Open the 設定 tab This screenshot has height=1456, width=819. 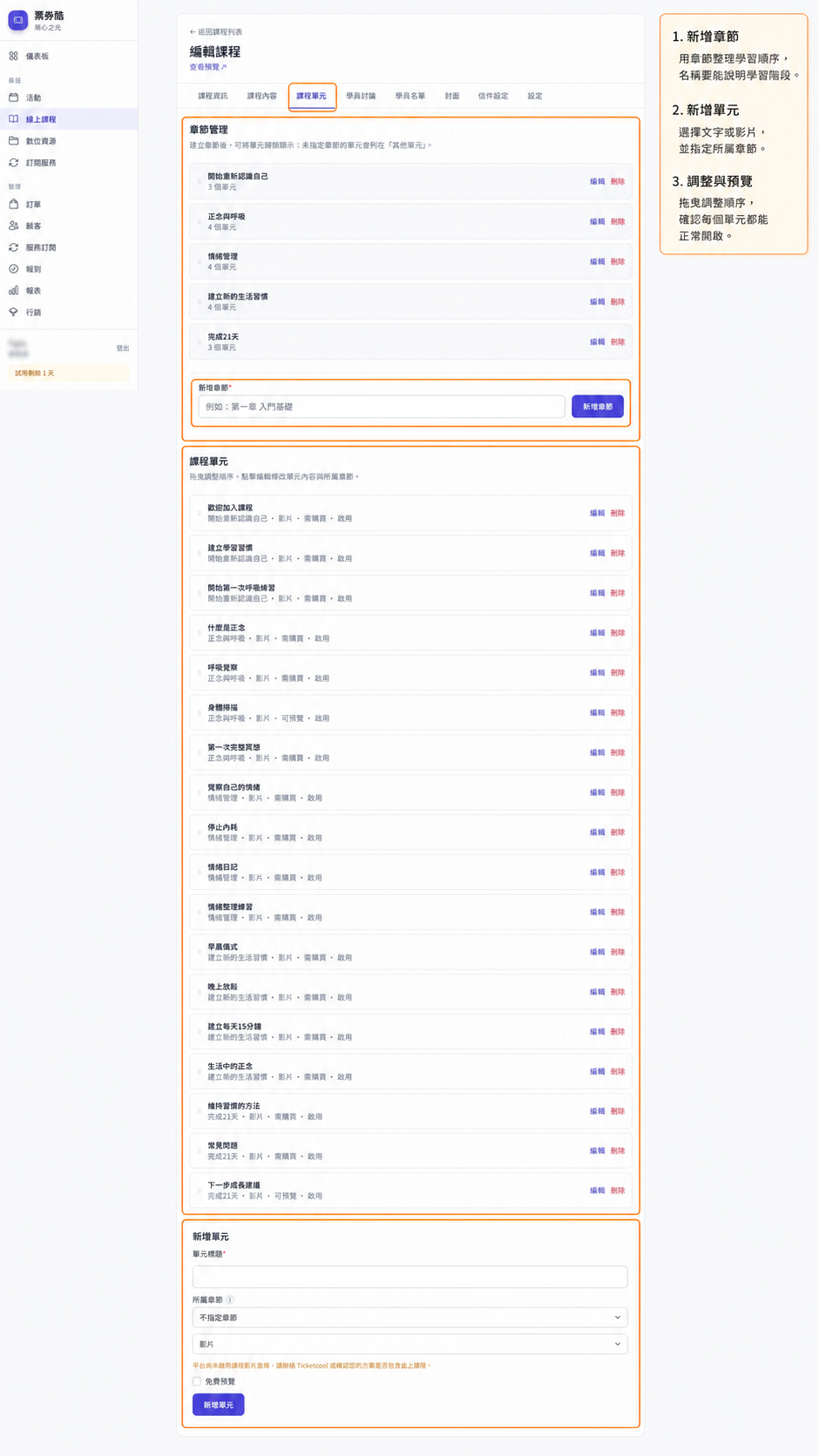(535, 96)
